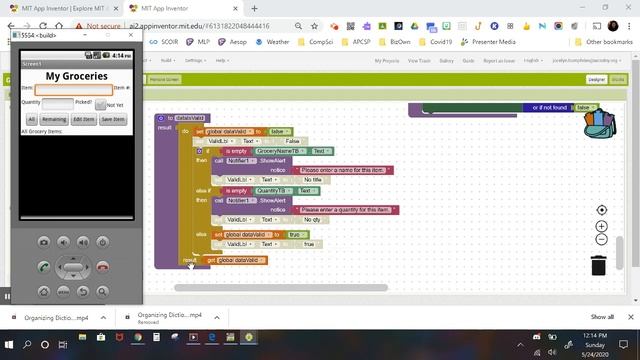Image resolution: width=640 pixels, height=360 pixels.
Task: Click the emulator power button
Action: (102, 242)
